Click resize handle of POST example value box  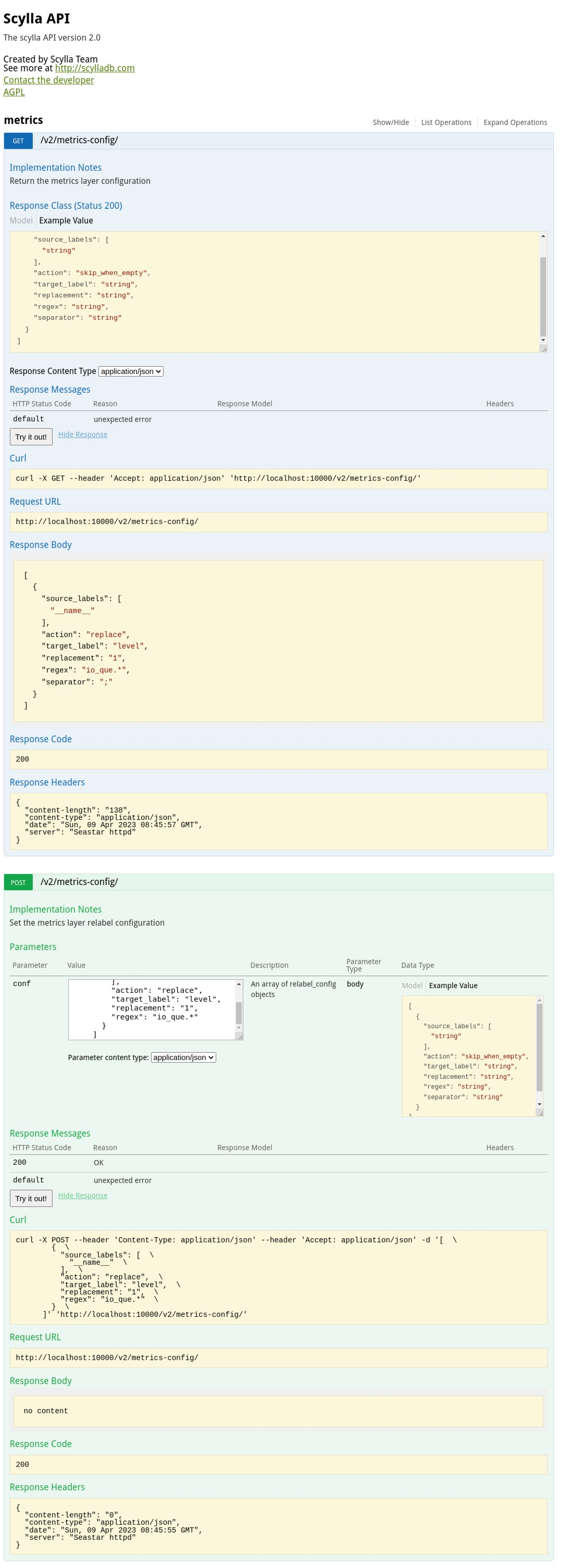click(540, 1113)
